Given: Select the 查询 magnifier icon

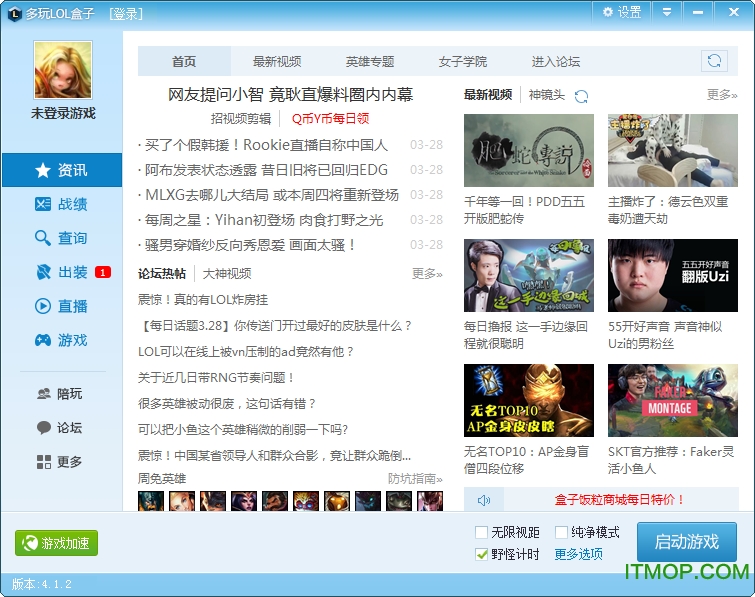Looking at the screenshot, I should (42, 239).
